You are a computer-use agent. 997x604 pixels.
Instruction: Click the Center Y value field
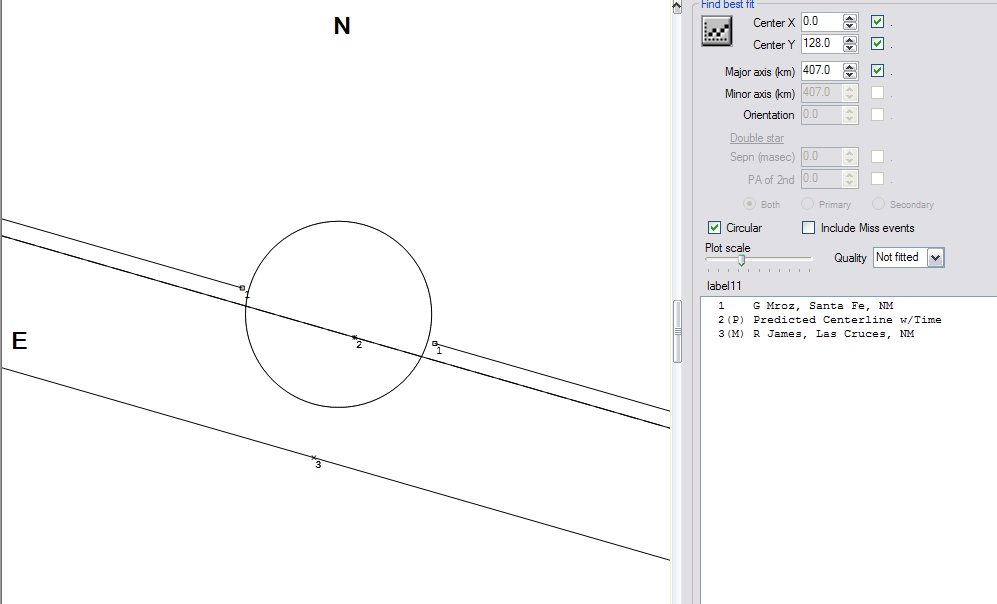(822, 44)
